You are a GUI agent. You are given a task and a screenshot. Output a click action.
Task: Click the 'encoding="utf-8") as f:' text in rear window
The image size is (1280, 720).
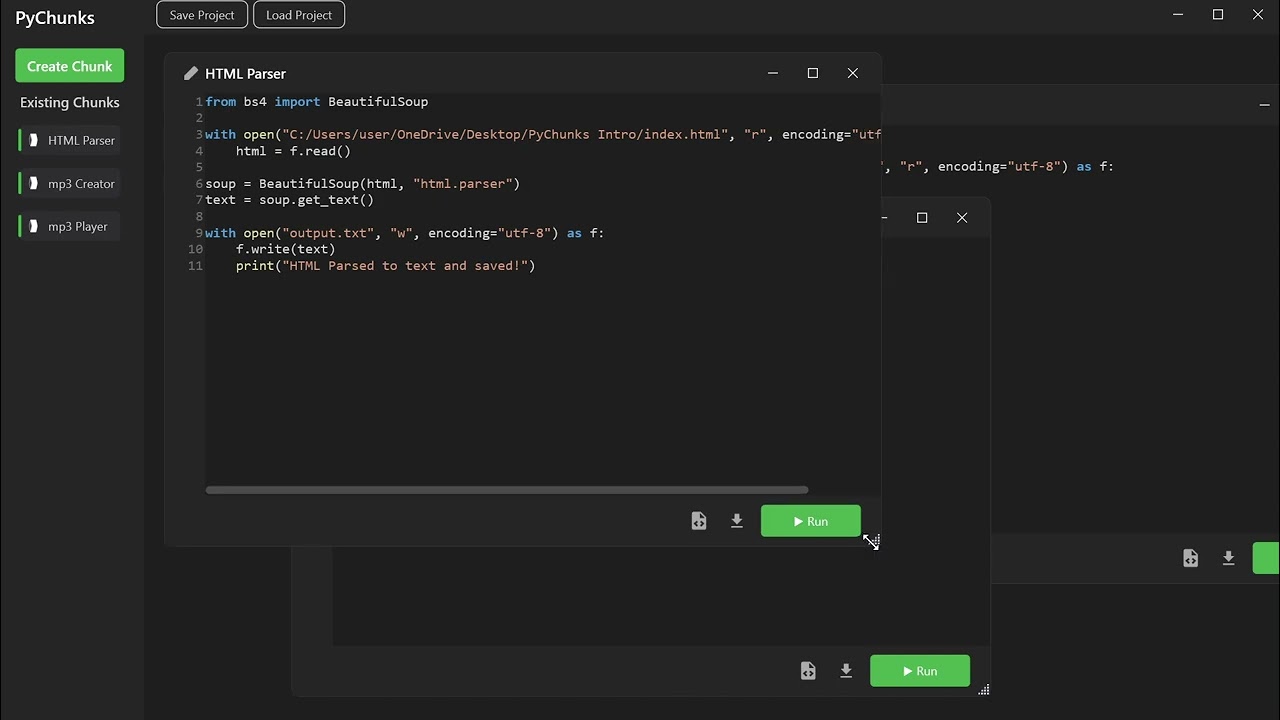(1026, 167)
